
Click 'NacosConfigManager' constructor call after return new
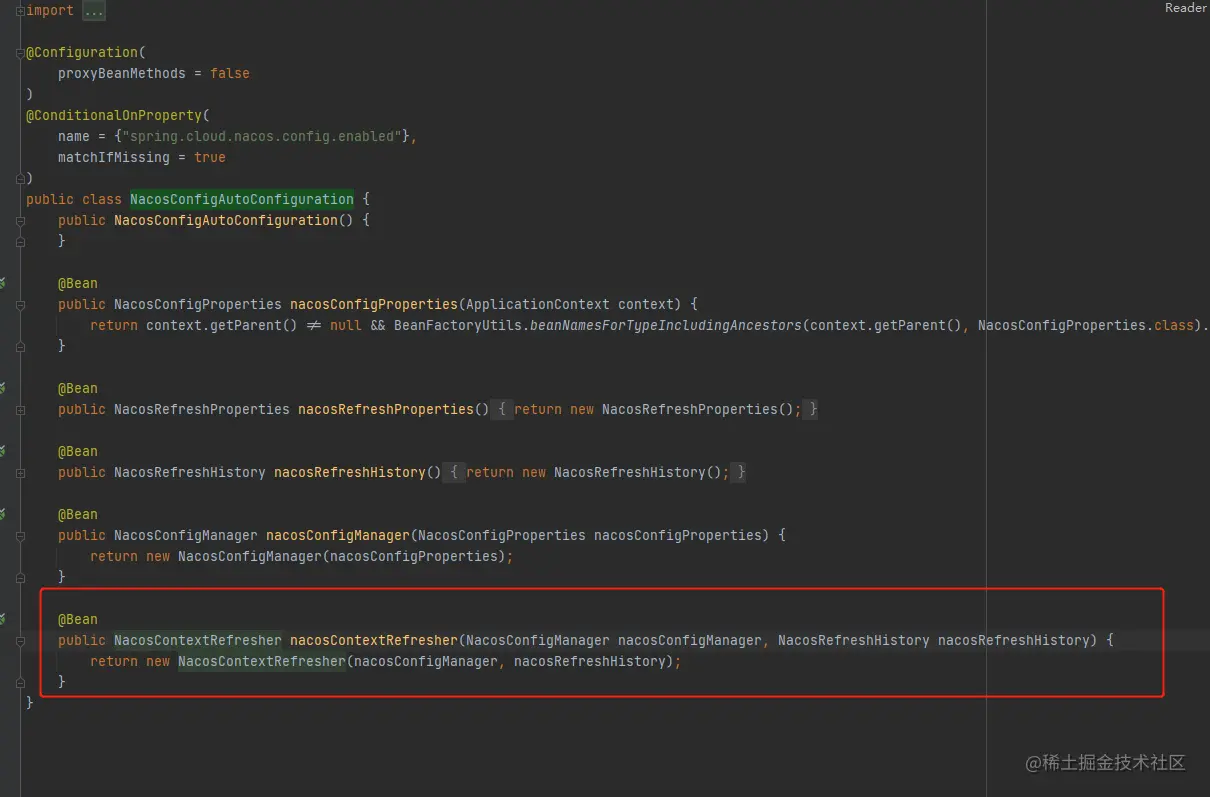(x=250, y=556)
